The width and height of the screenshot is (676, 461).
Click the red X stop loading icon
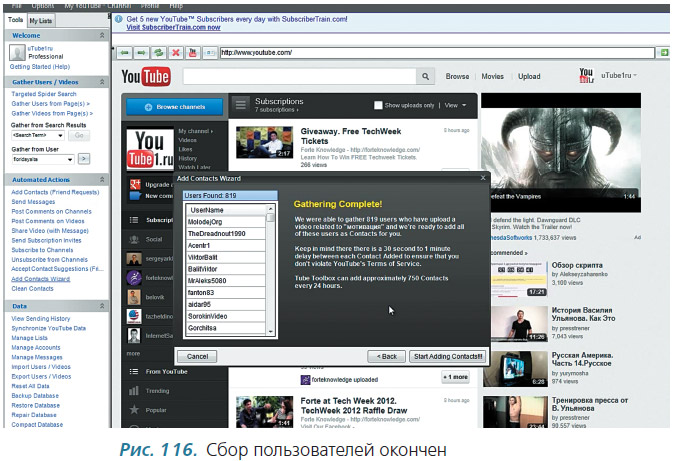pyautogui.click(x=175, y=53)
